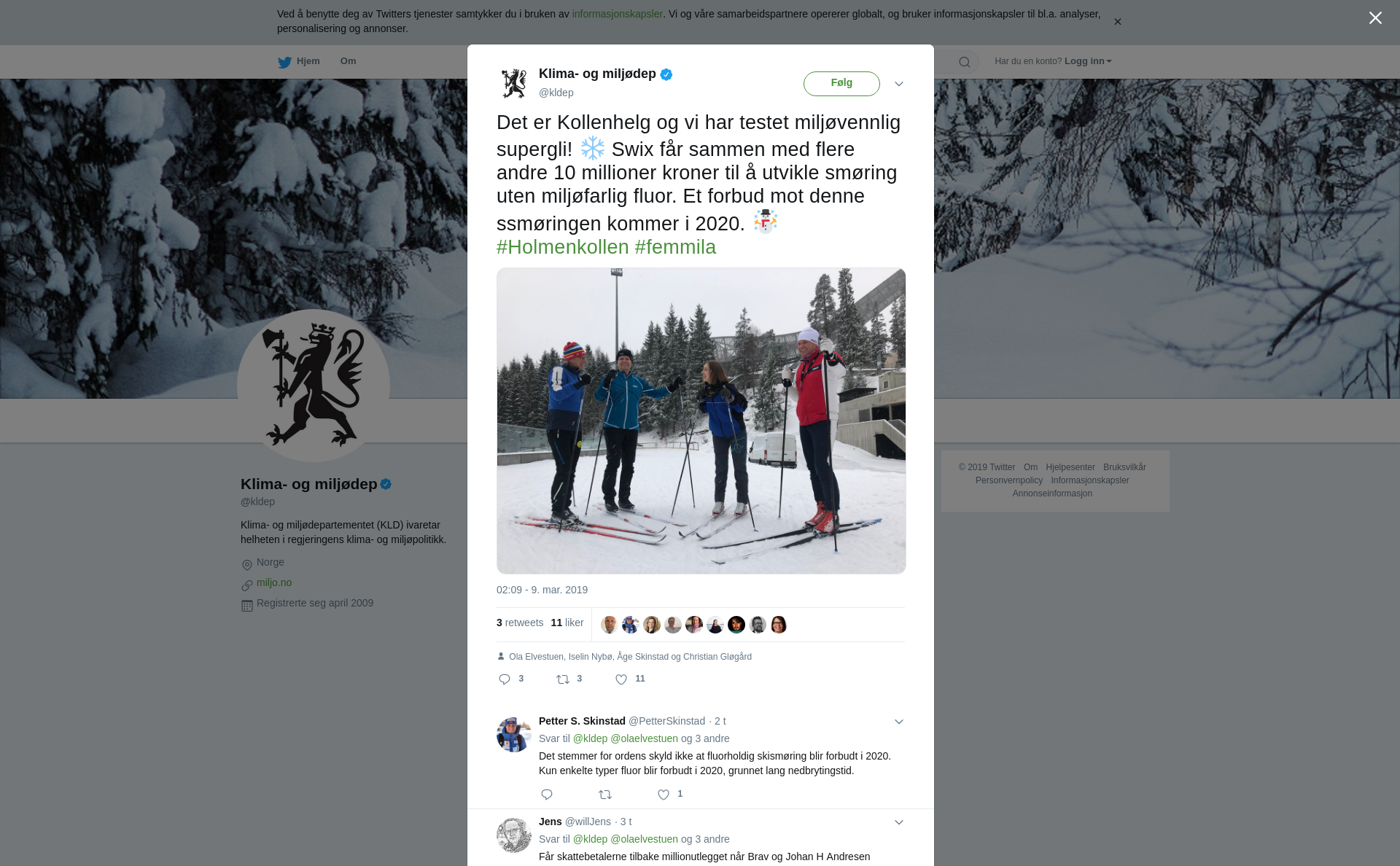
Task: Like the main tweet with heart icon
Action: tap(621, 679)
